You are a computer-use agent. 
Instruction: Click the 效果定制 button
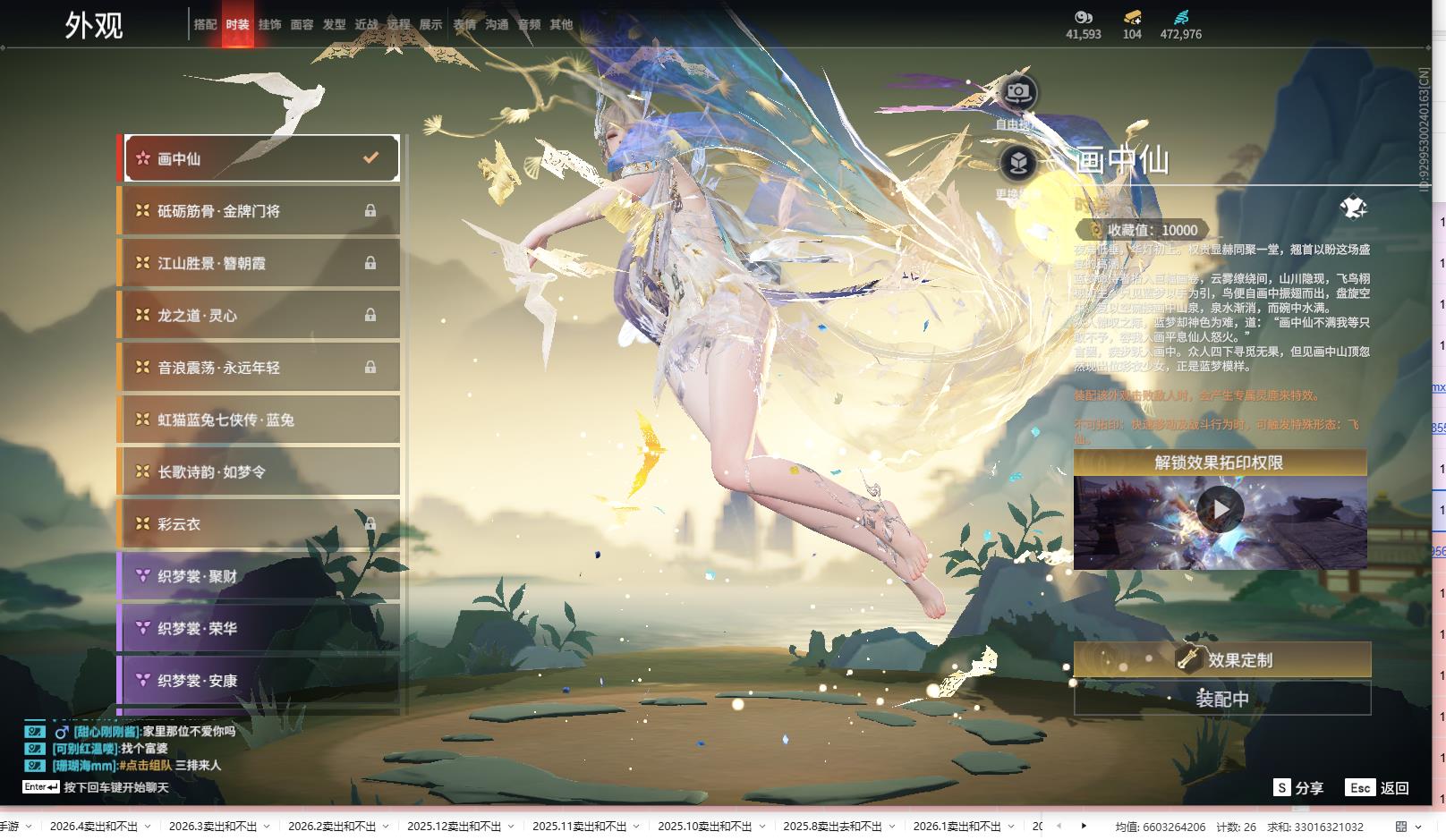pos(1222,660)
